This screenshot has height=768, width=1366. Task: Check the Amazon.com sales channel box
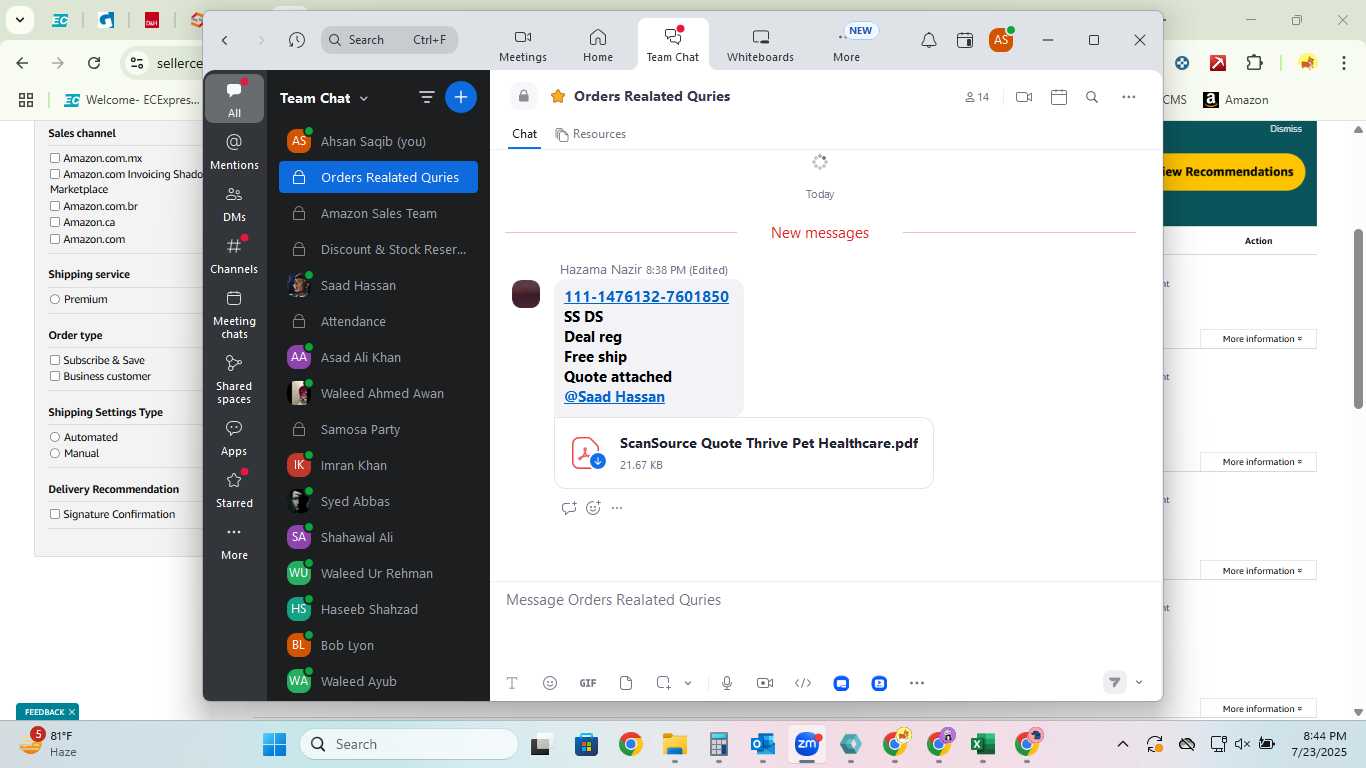point(55,239)
